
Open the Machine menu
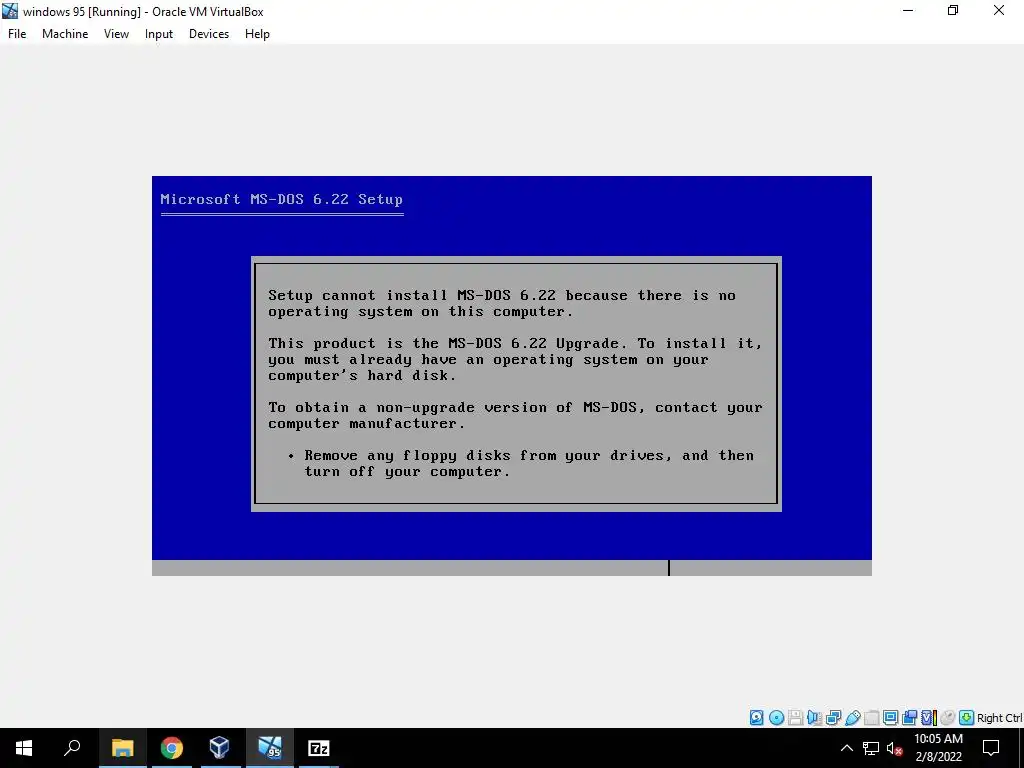65,34
